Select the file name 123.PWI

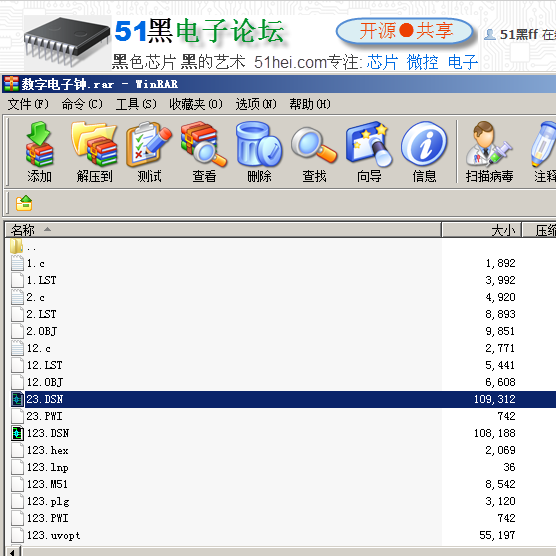point(48,518)
